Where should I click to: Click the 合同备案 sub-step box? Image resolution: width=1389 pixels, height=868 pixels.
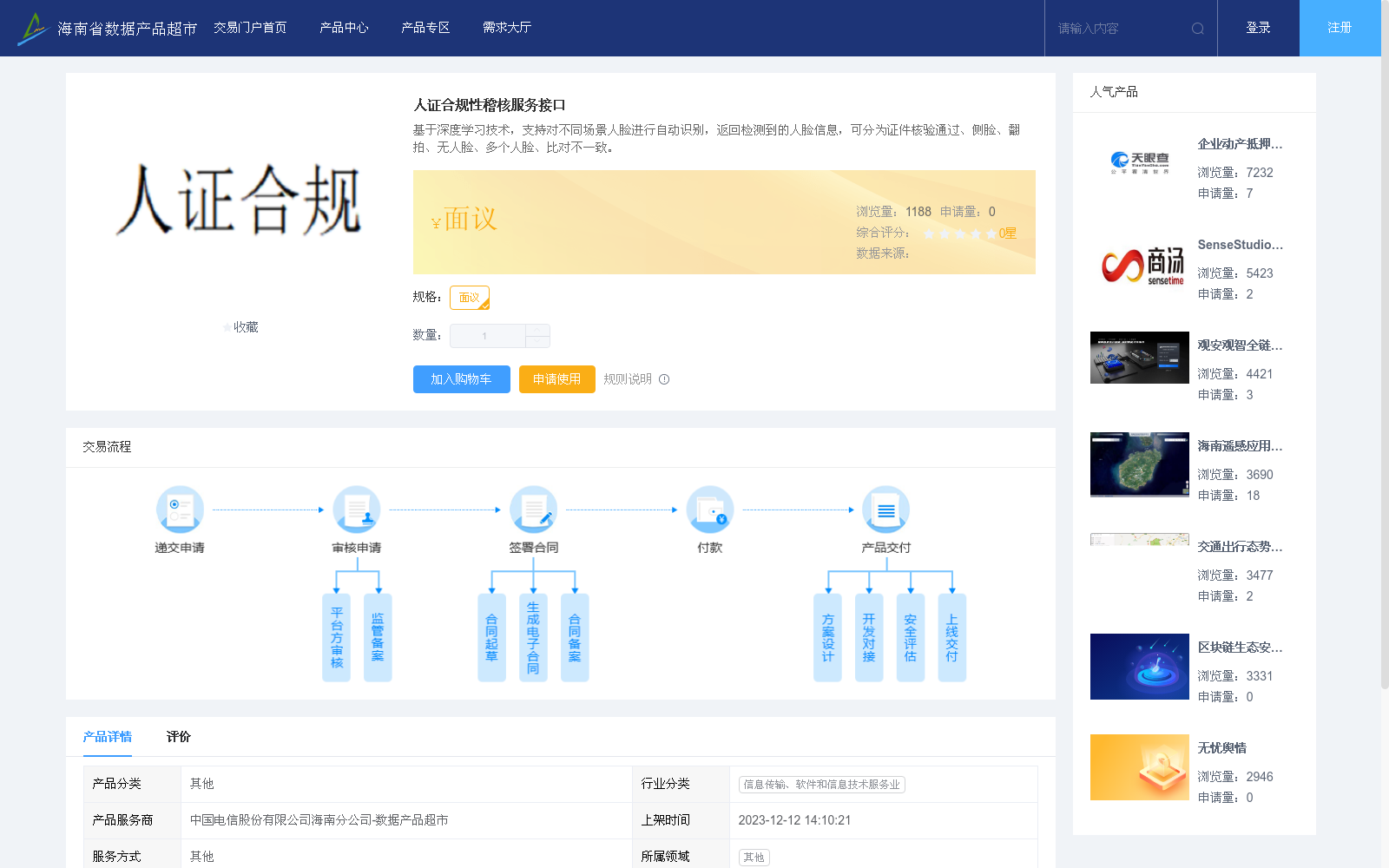pos(575,638)
